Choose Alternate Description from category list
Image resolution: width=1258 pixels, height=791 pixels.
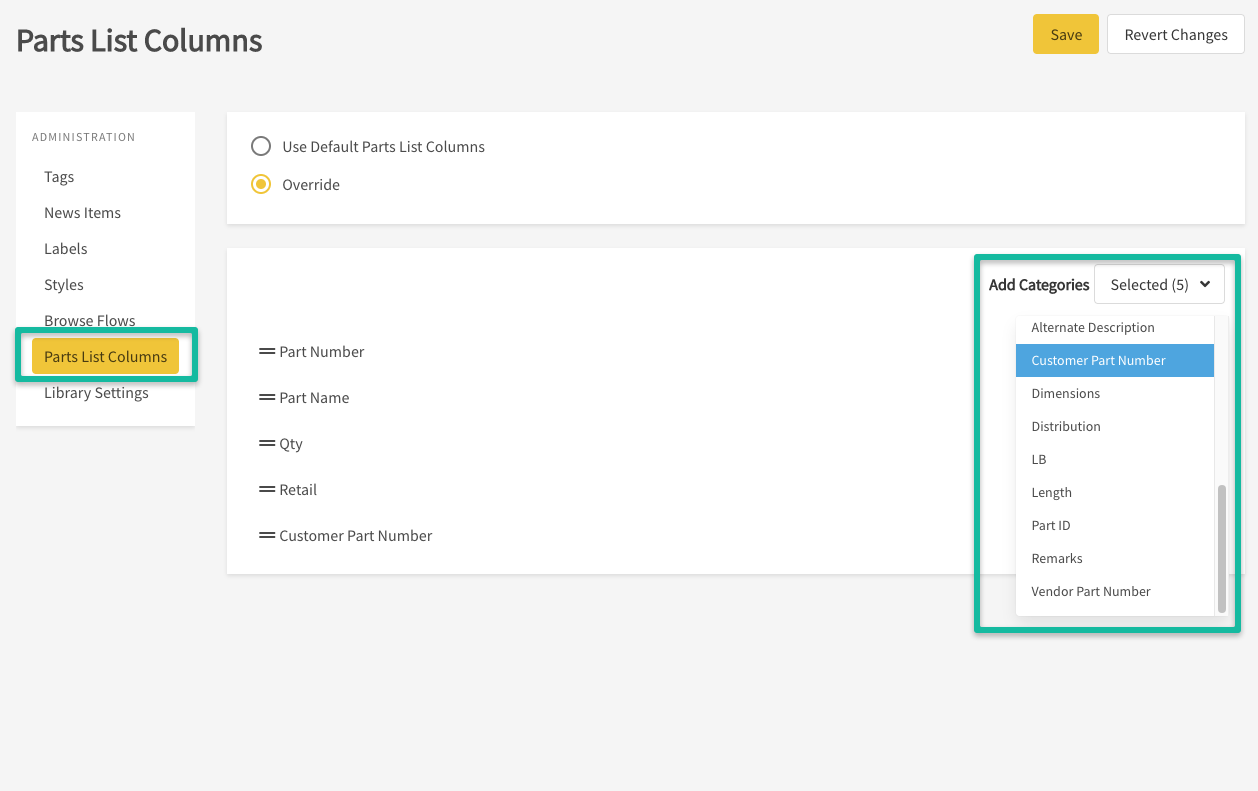pos(1092,327)
